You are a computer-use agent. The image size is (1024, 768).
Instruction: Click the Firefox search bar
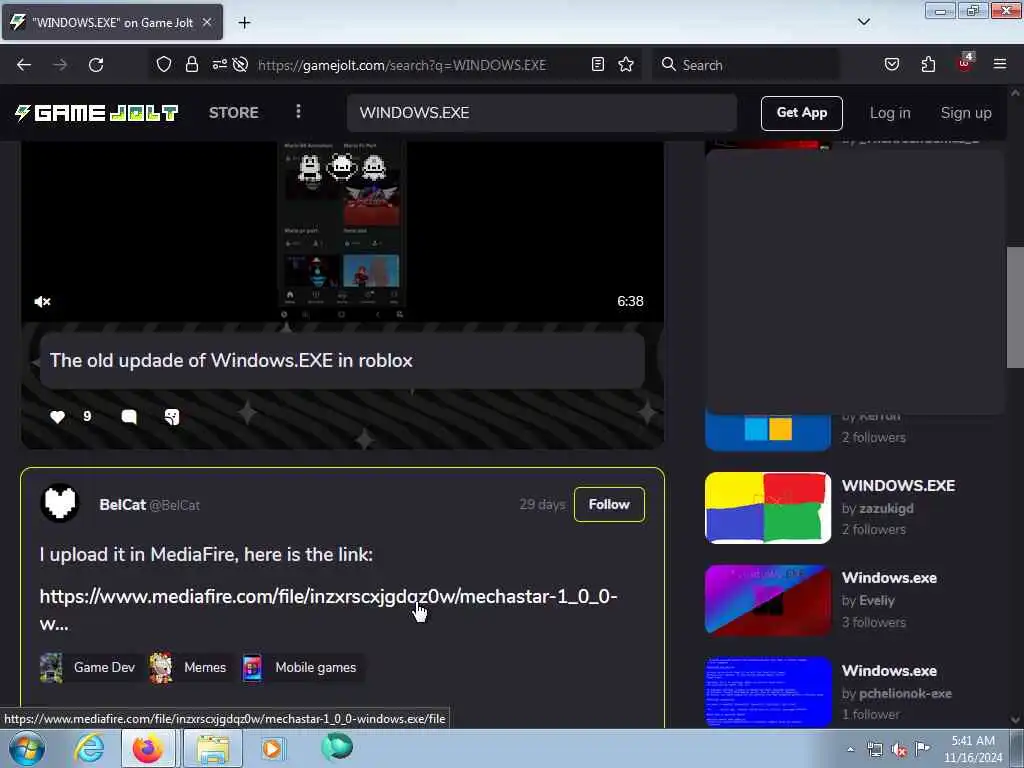[745, 65]
